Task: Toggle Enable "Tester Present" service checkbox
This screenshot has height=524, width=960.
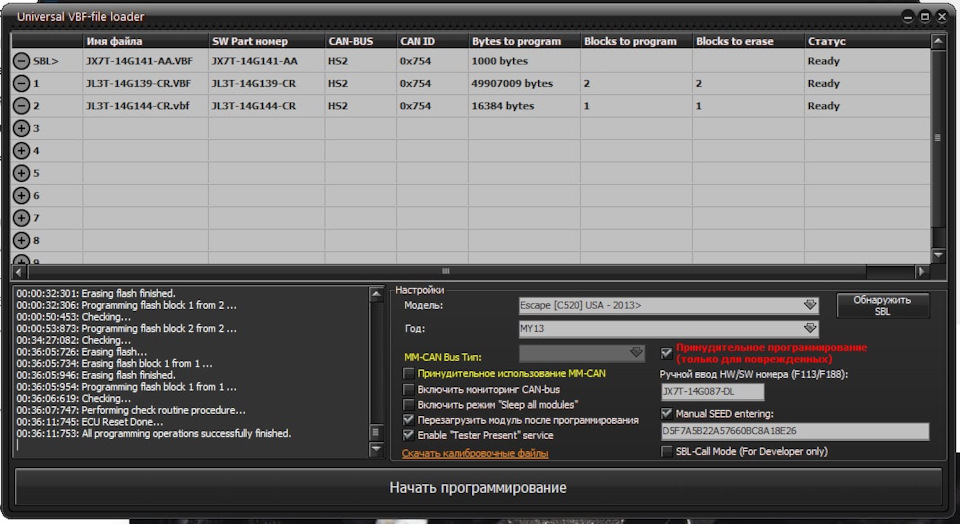Action: tap(408, 435)
